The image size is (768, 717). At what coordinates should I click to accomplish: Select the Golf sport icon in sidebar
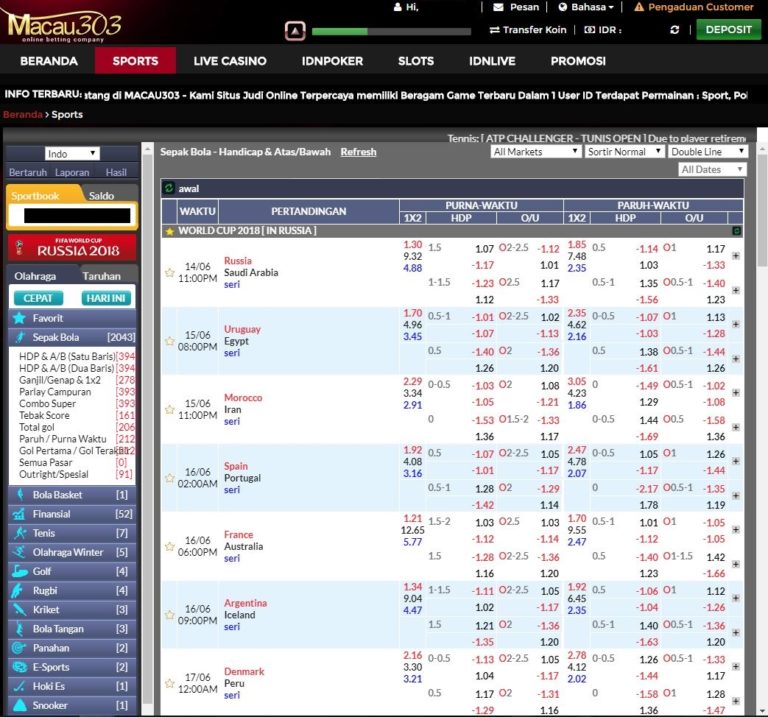19,571
